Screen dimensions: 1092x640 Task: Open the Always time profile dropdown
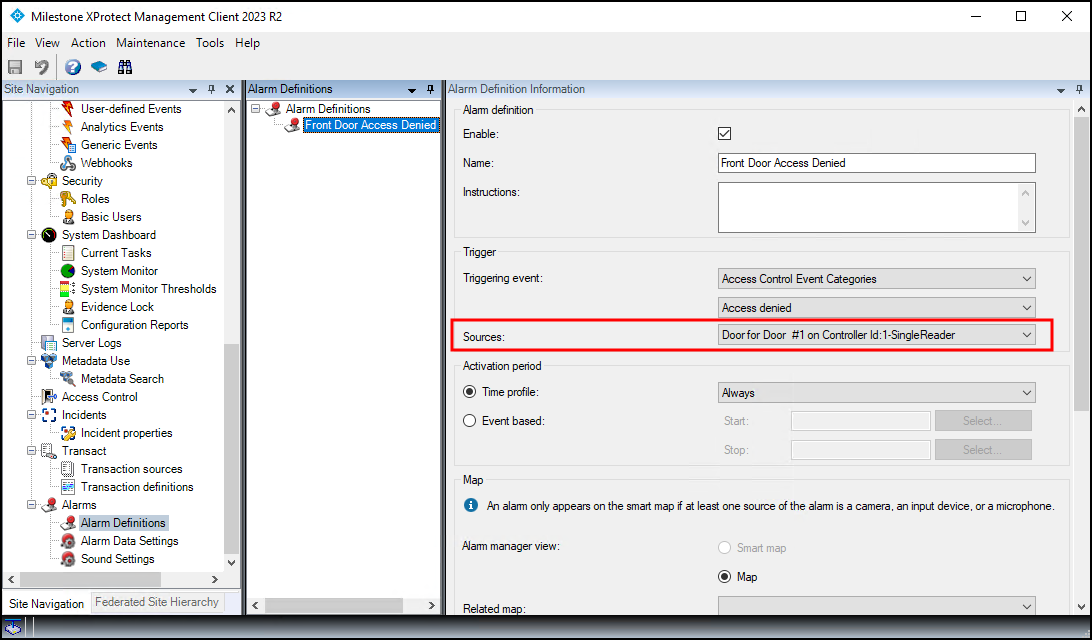pyautogui.click(x=876, y=393)
